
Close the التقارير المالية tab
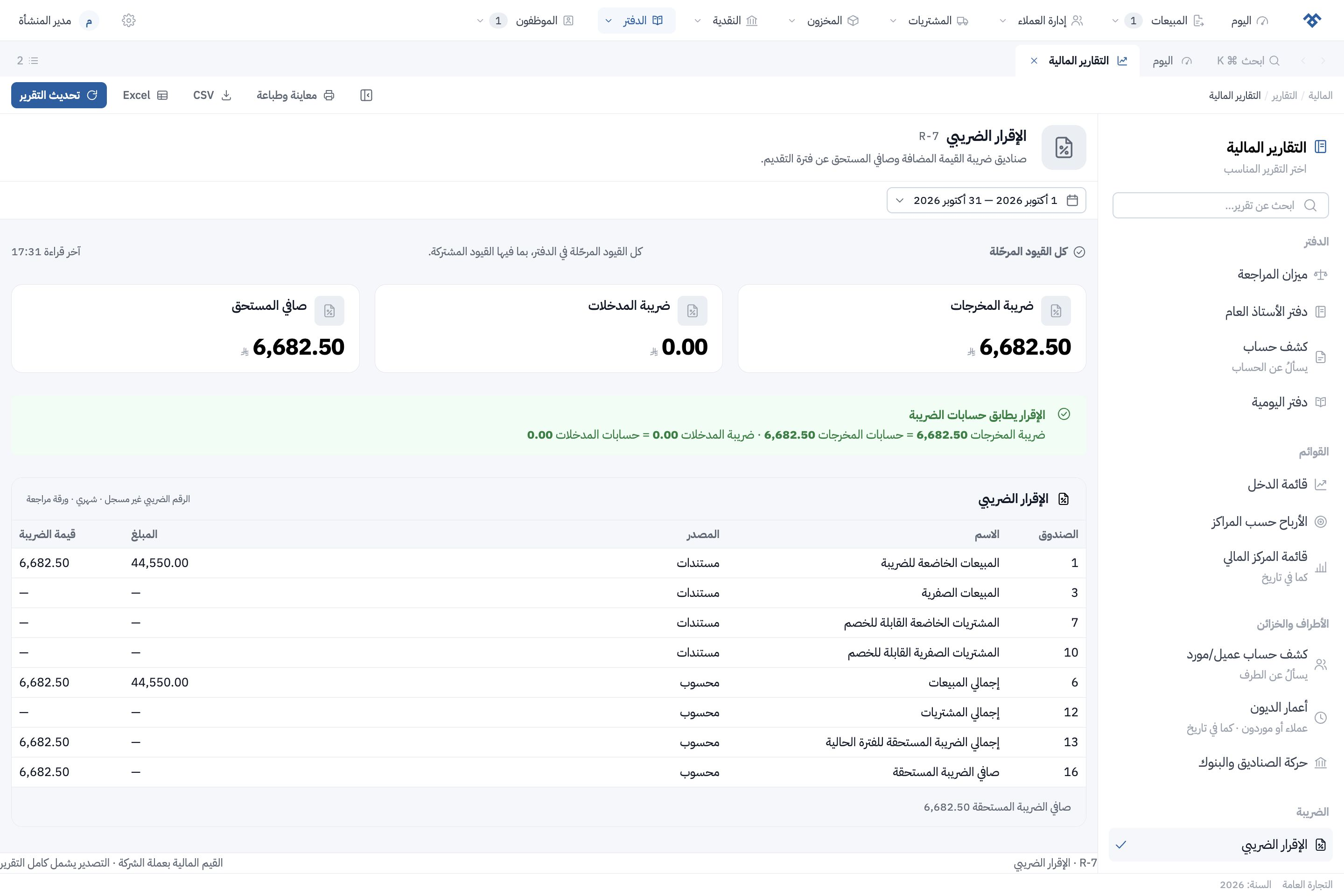point(1034,61)
